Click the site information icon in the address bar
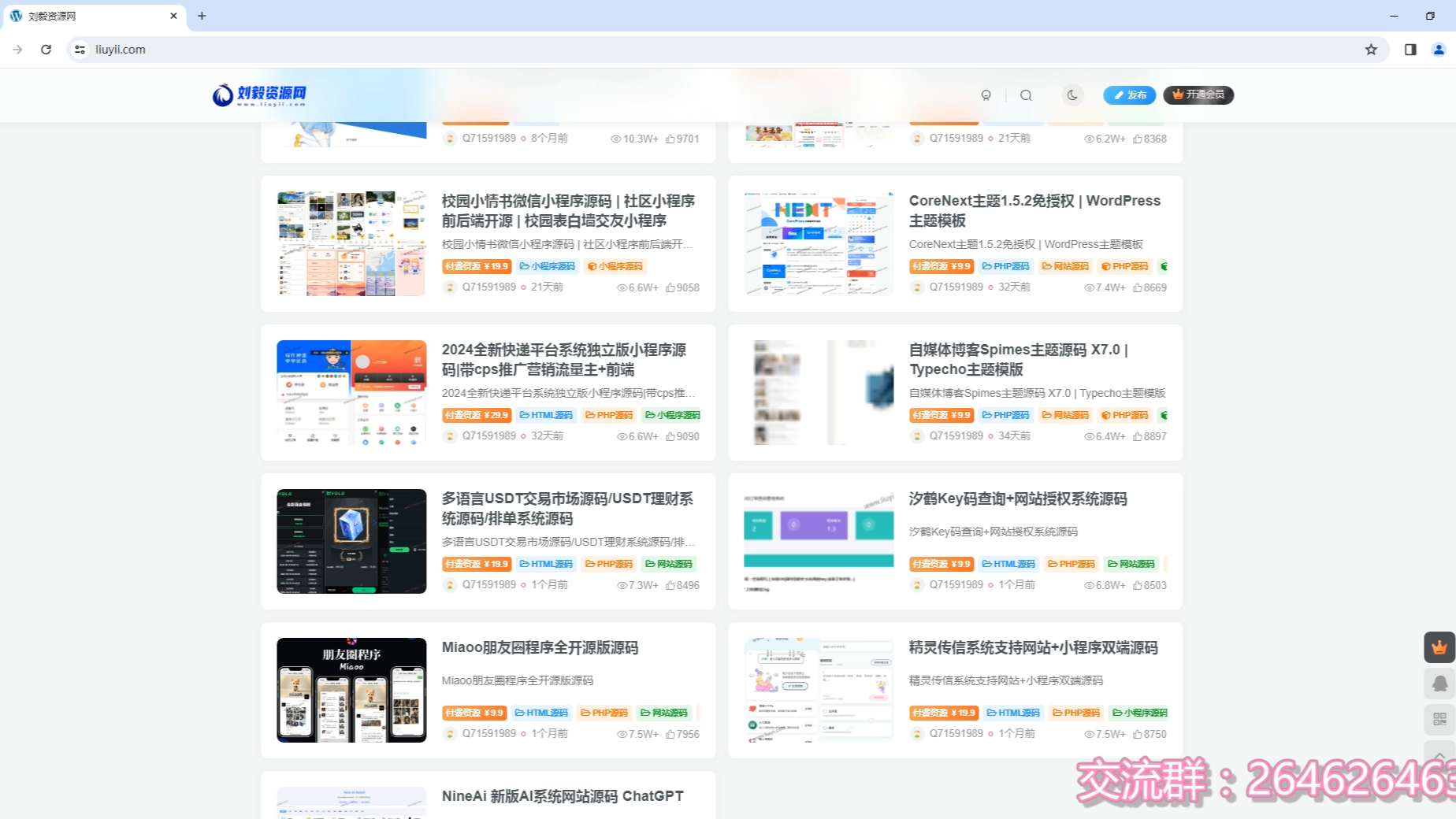The height and width of the screenshot is (819, 1456). point(80,50)
